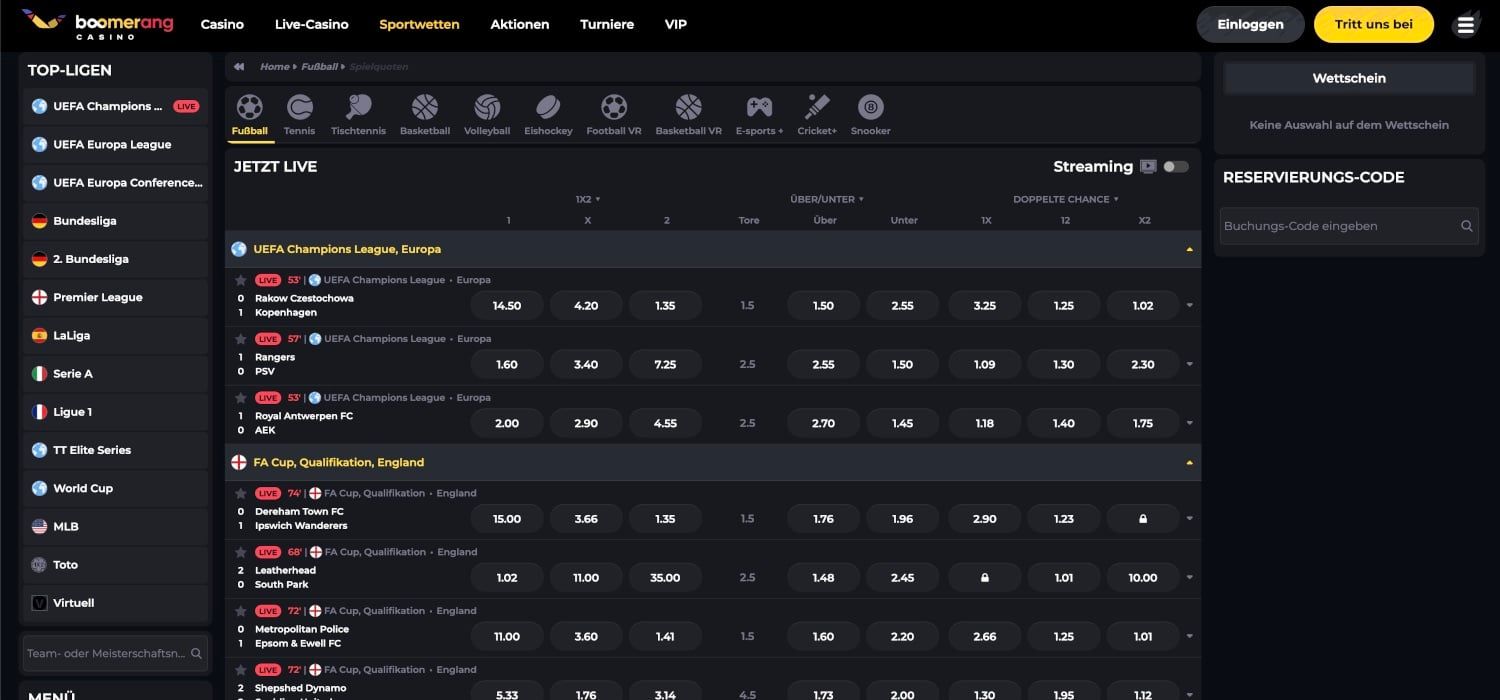Select the 1.50 Über odds for Rakow match
The width and height of the screenshot is (1500, 700).
[x=822, y=304]
